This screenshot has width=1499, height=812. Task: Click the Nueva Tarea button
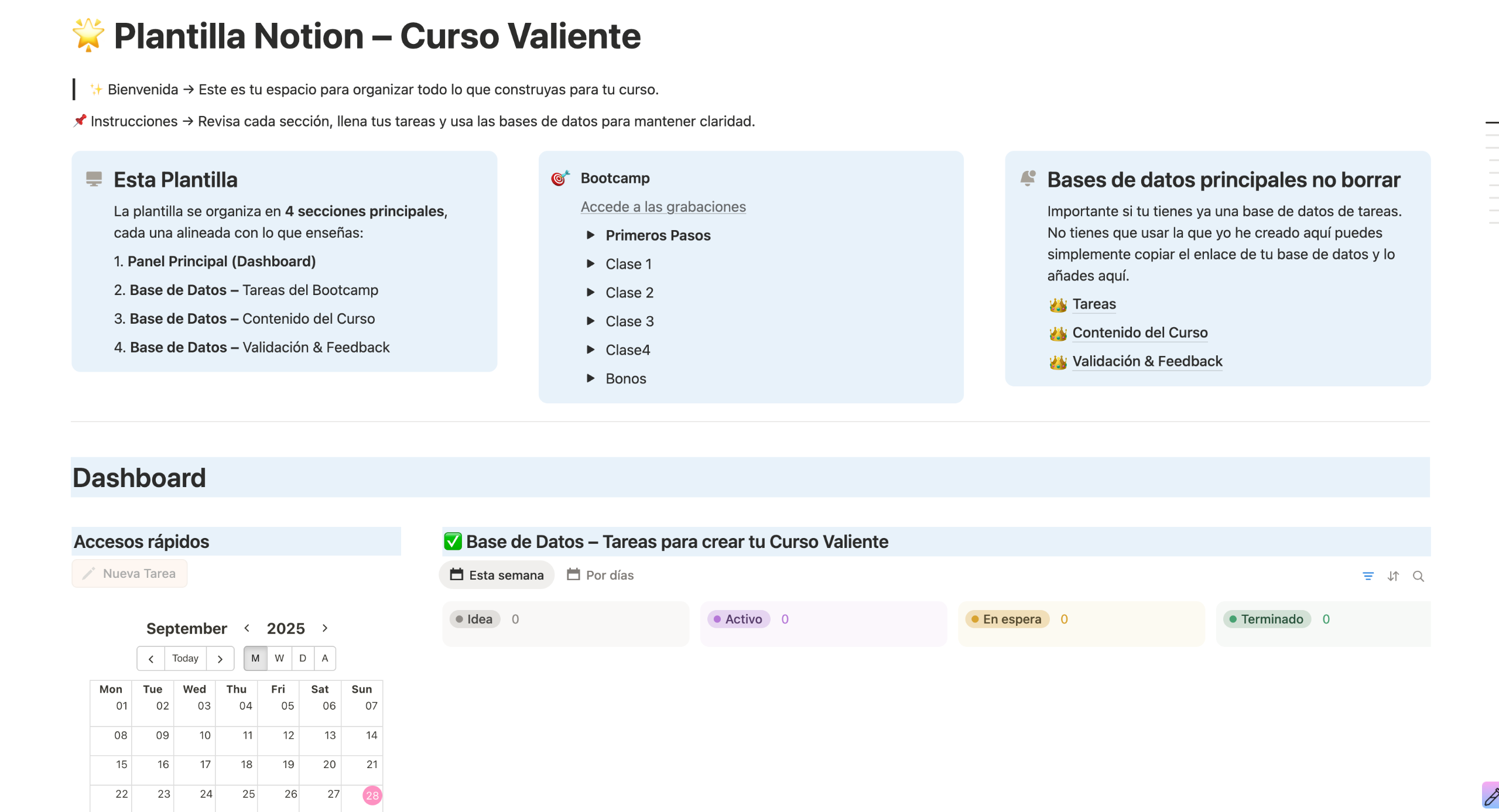pyautogui.click(x=130, y=574)
